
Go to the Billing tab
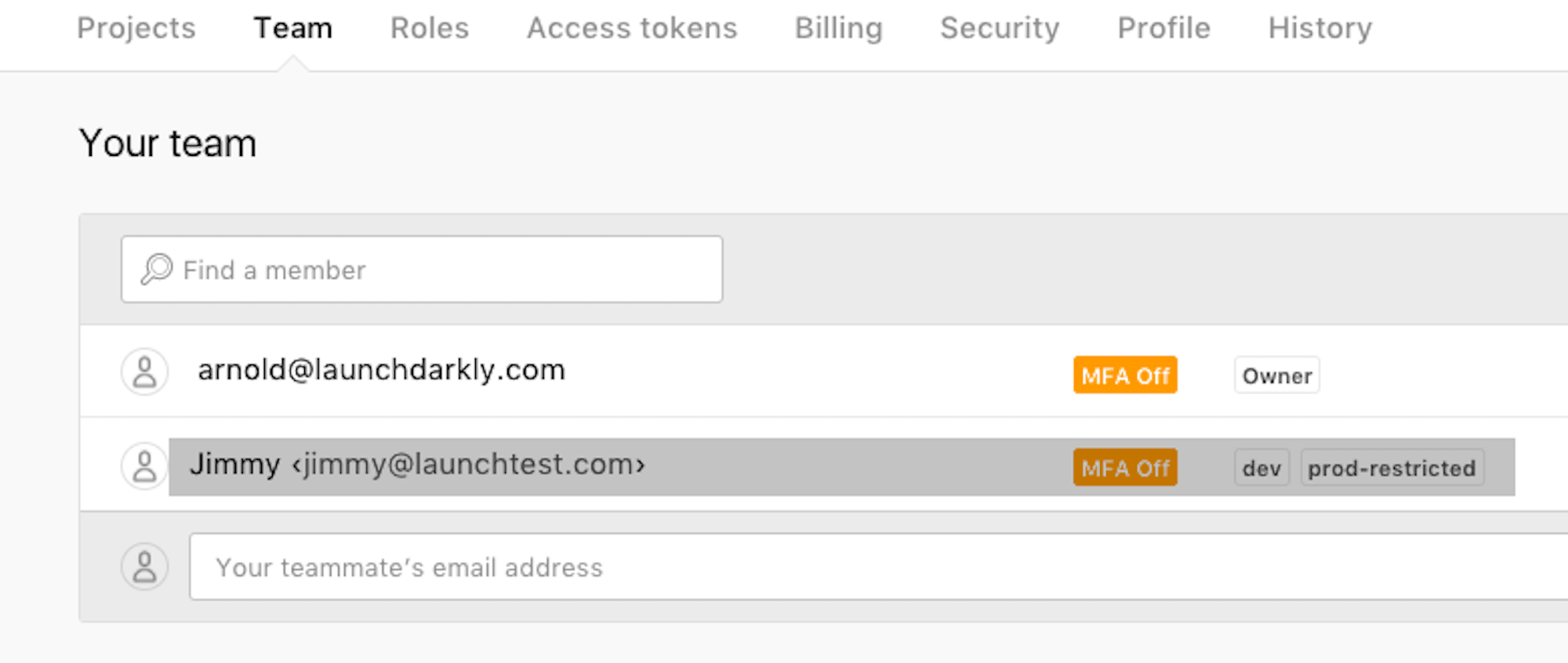point(839,28)
